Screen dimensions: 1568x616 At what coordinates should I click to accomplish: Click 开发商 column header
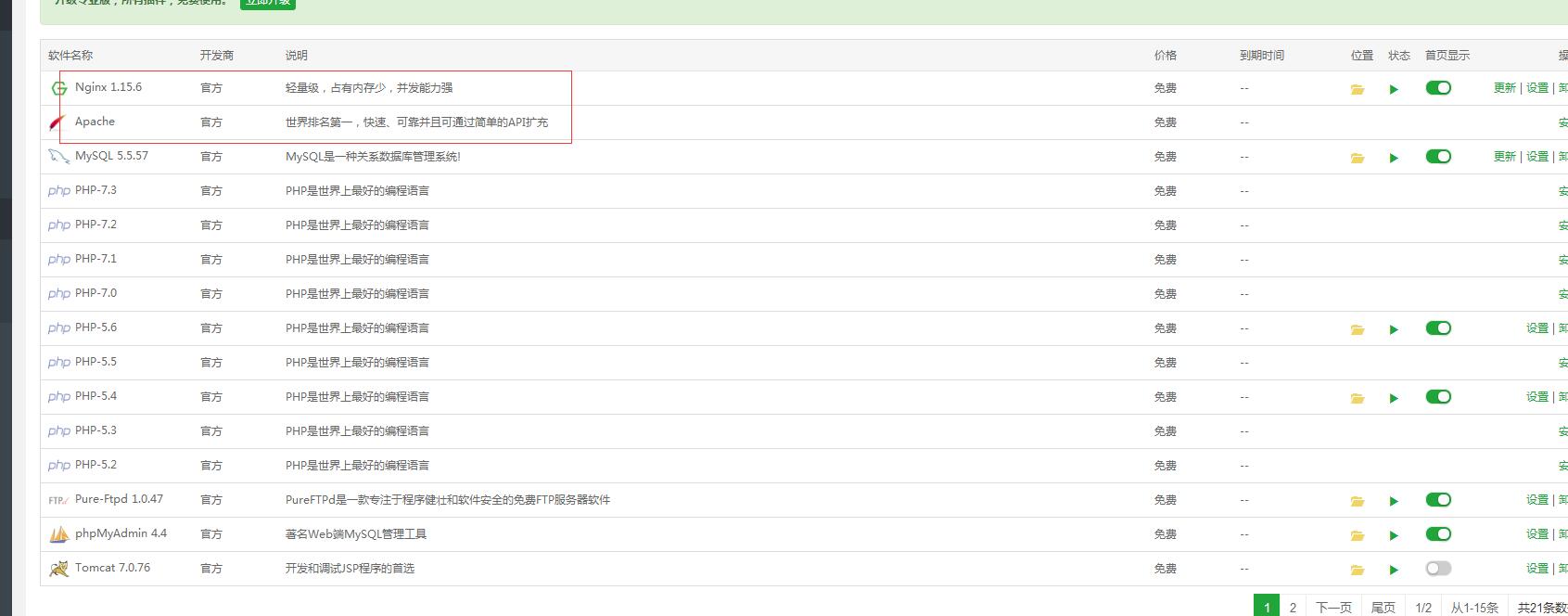click(x=217, y=56)
